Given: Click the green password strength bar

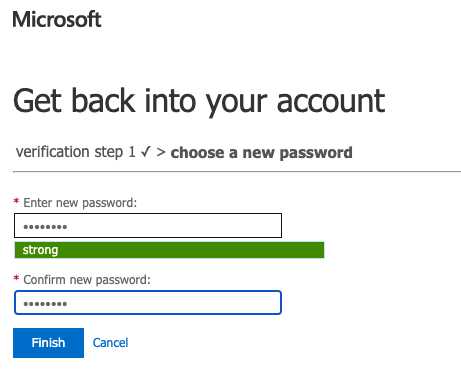Looking at the screenshot, I should click(169, 250).
